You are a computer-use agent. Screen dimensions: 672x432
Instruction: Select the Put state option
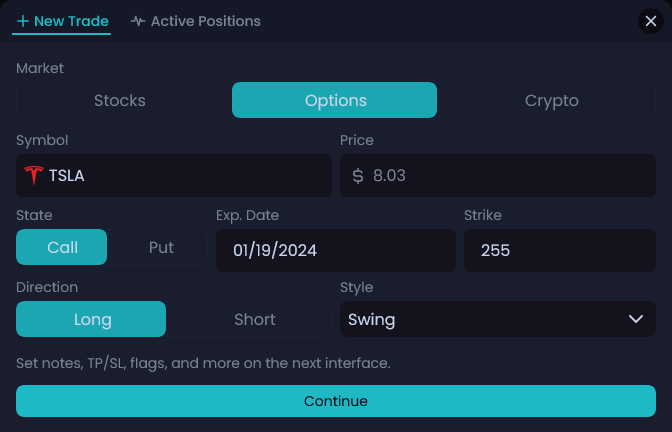click(x=161, y=247)
